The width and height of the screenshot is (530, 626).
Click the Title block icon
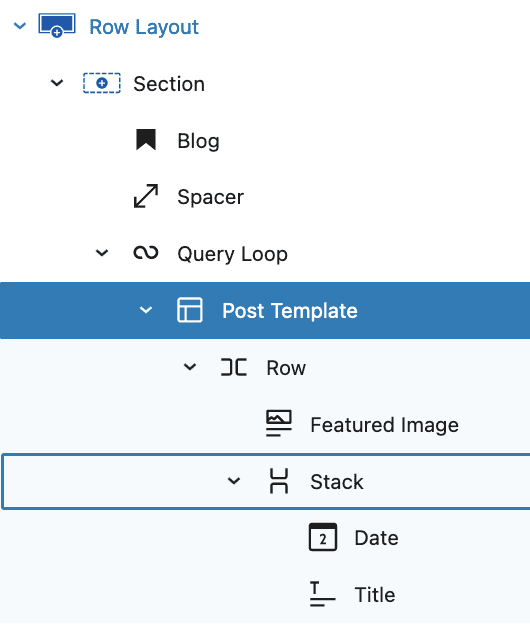pos(322,594)
